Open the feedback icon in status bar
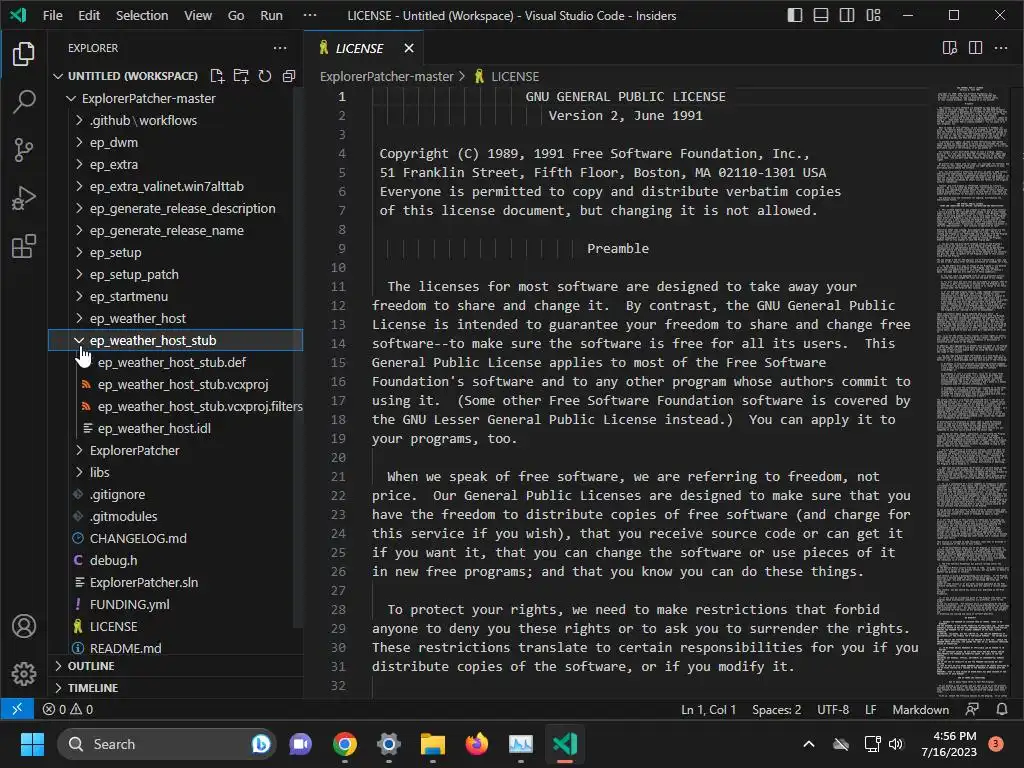This screenshot has height=768, width=1024. [x=972, y=709]
